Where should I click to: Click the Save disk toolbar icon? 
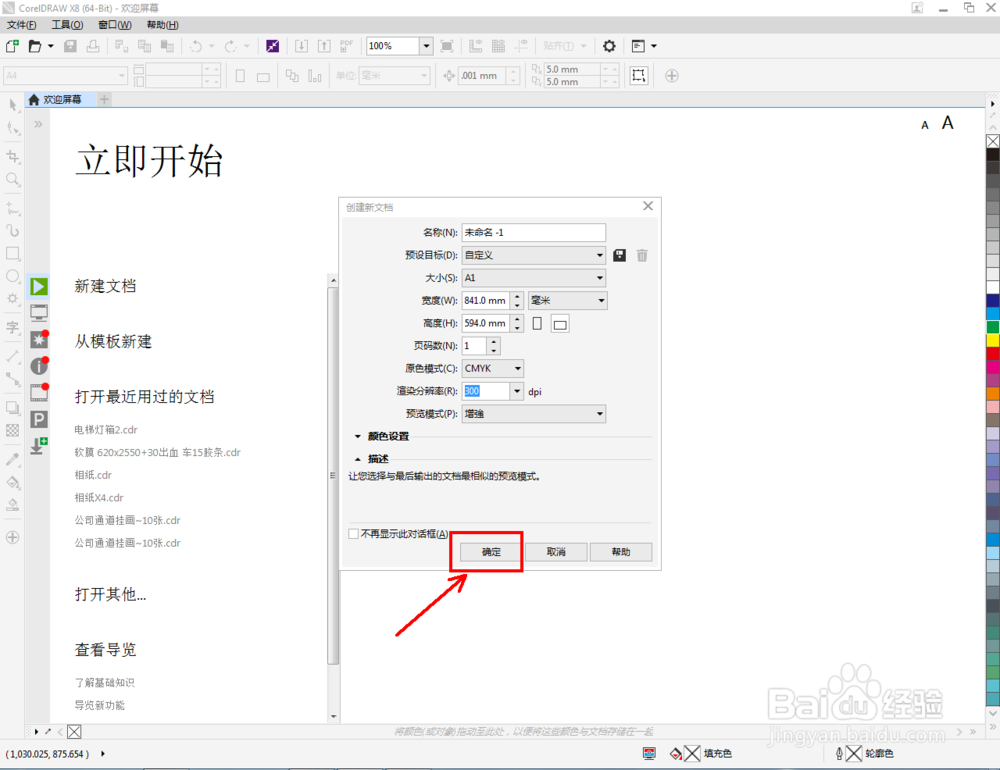[x=70, y=46]
